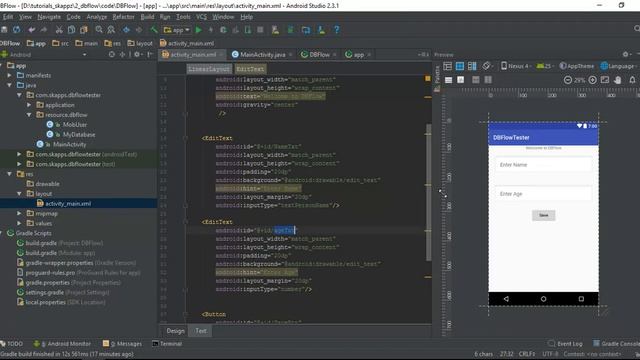Open the Event Log
The height and width of the screenshot is (360, 640).
[x=565, y=344]
